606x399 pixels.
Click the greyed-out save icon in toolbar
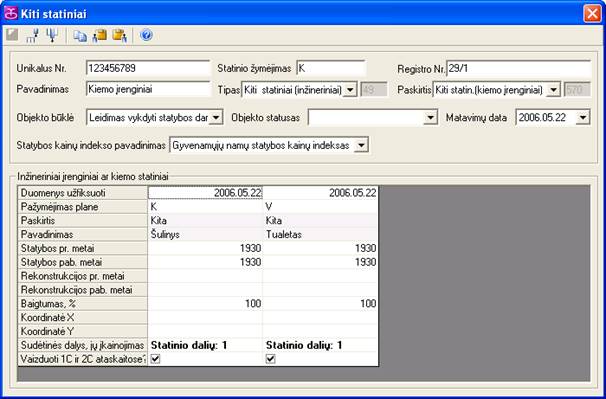click(12, 35)
